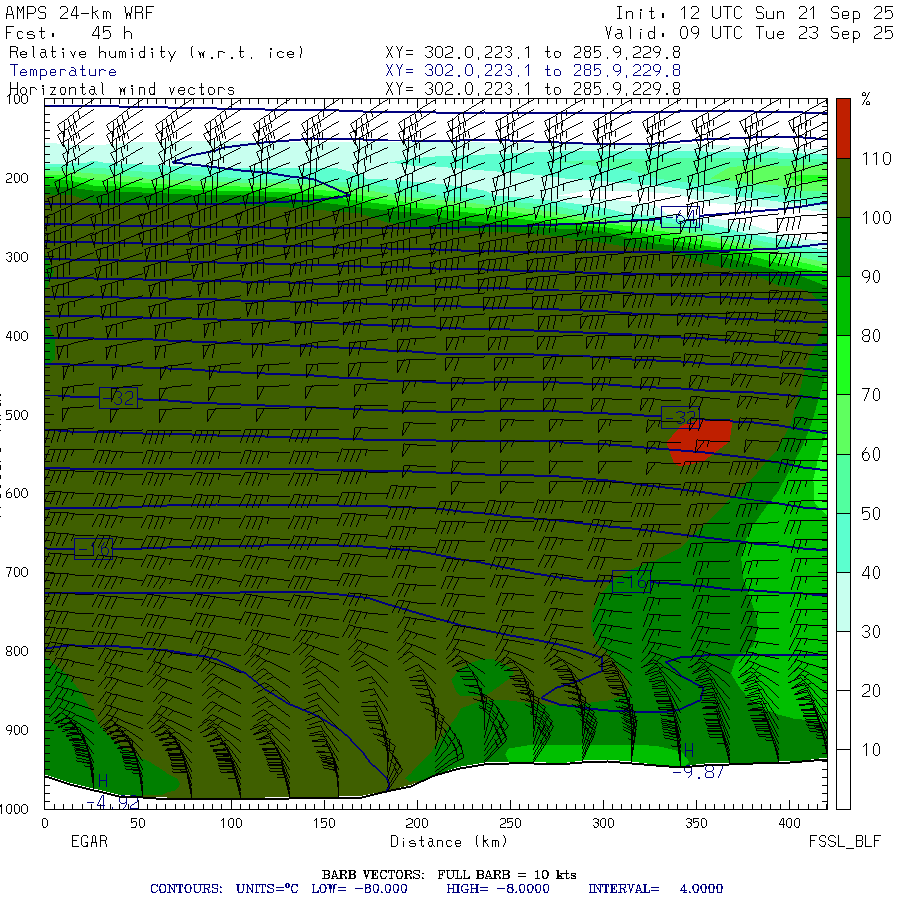Click the "FSSL_BLF" station label
Viewport: 900px width, 900px height.
pyautogui.click(x=844, y=841)
